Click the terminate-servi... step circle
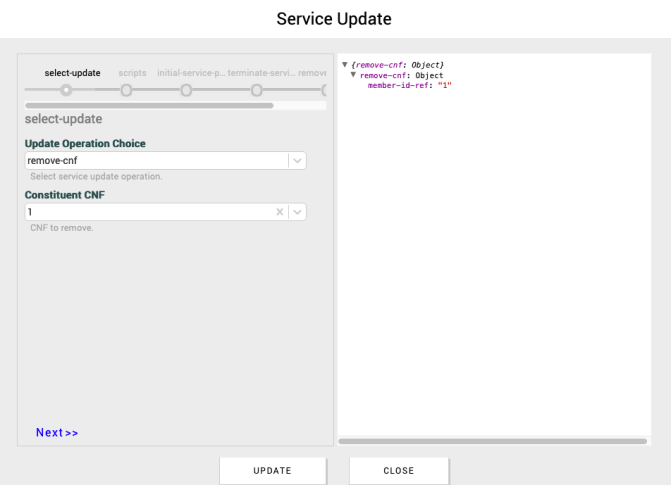 (x=257, y=90)
